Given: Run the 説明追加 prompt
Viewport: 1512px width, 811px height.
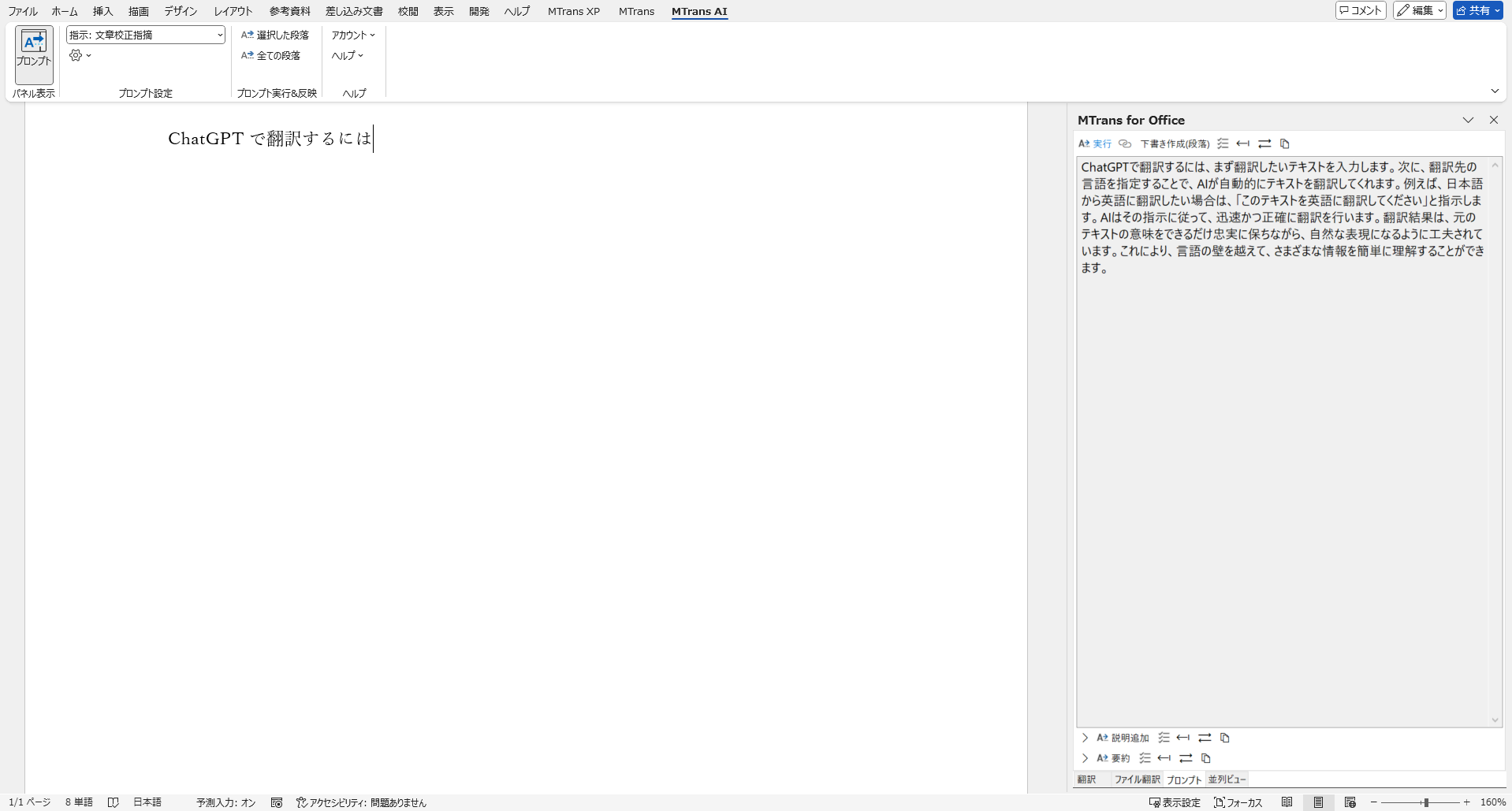Looking at the screenshot, I should (1123, 738).
